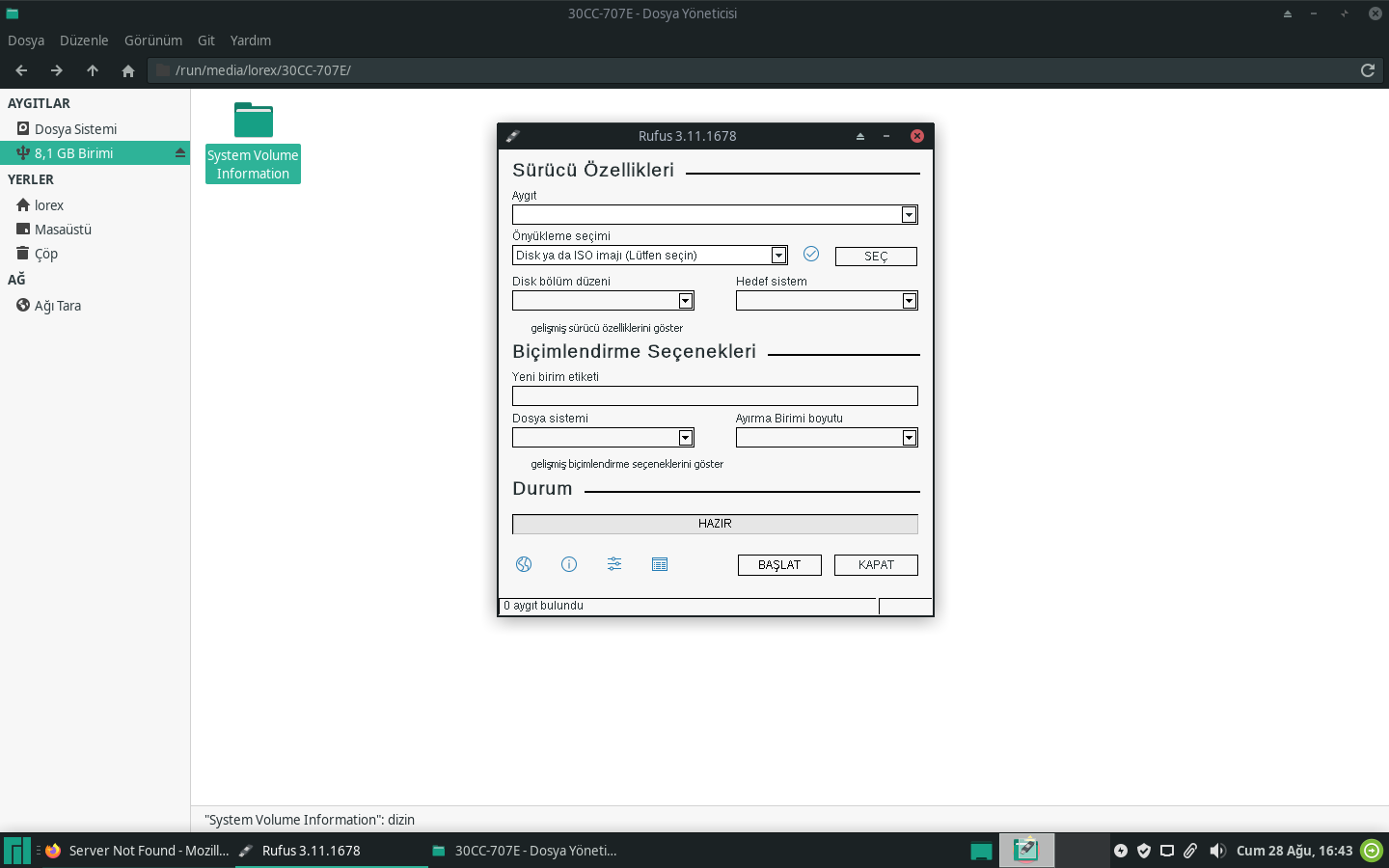Open the clipboard paperclip tray icon

point(1190,851)
